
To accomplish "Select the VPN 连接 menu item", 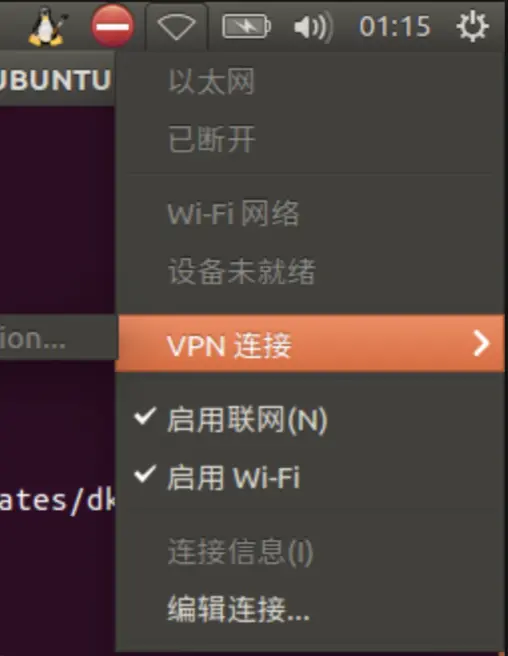I will tap(310, 343).
